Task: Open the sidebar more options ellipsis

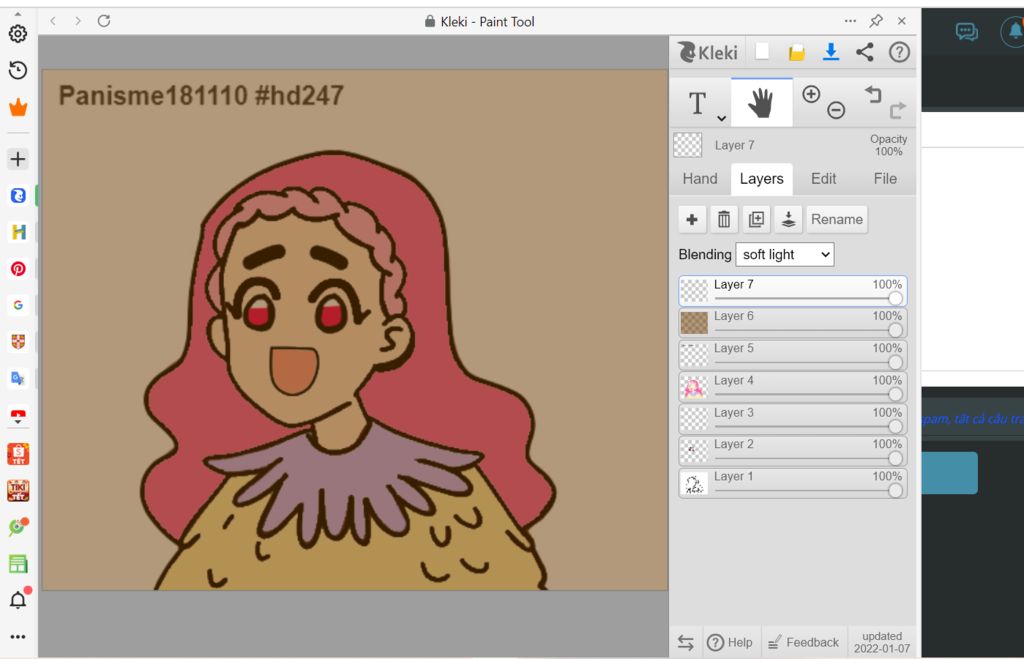Action: tap(18, 636)
